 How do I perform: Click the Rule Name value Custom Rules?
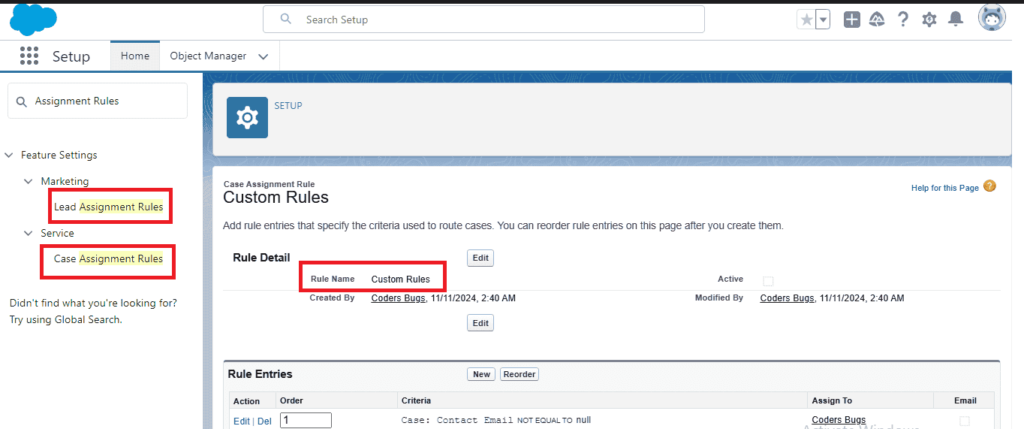click(400, 279)
